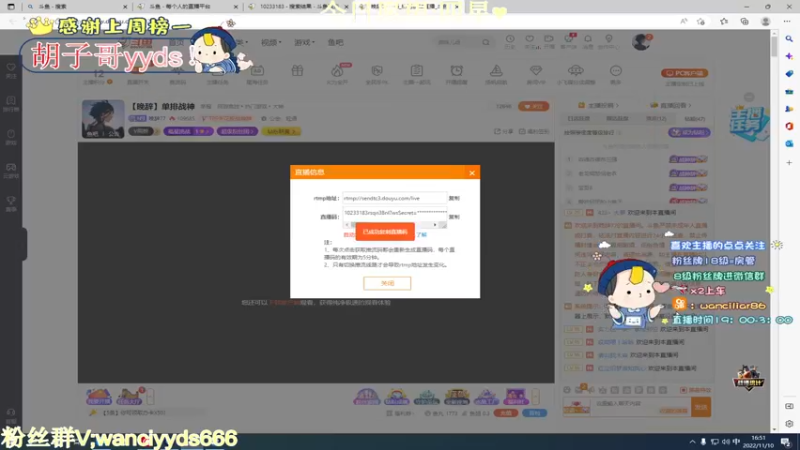This screenshot has height=450, width=800.
Task: Close the 直播信息 dialog with the X
Action: (x=472, y=172)
